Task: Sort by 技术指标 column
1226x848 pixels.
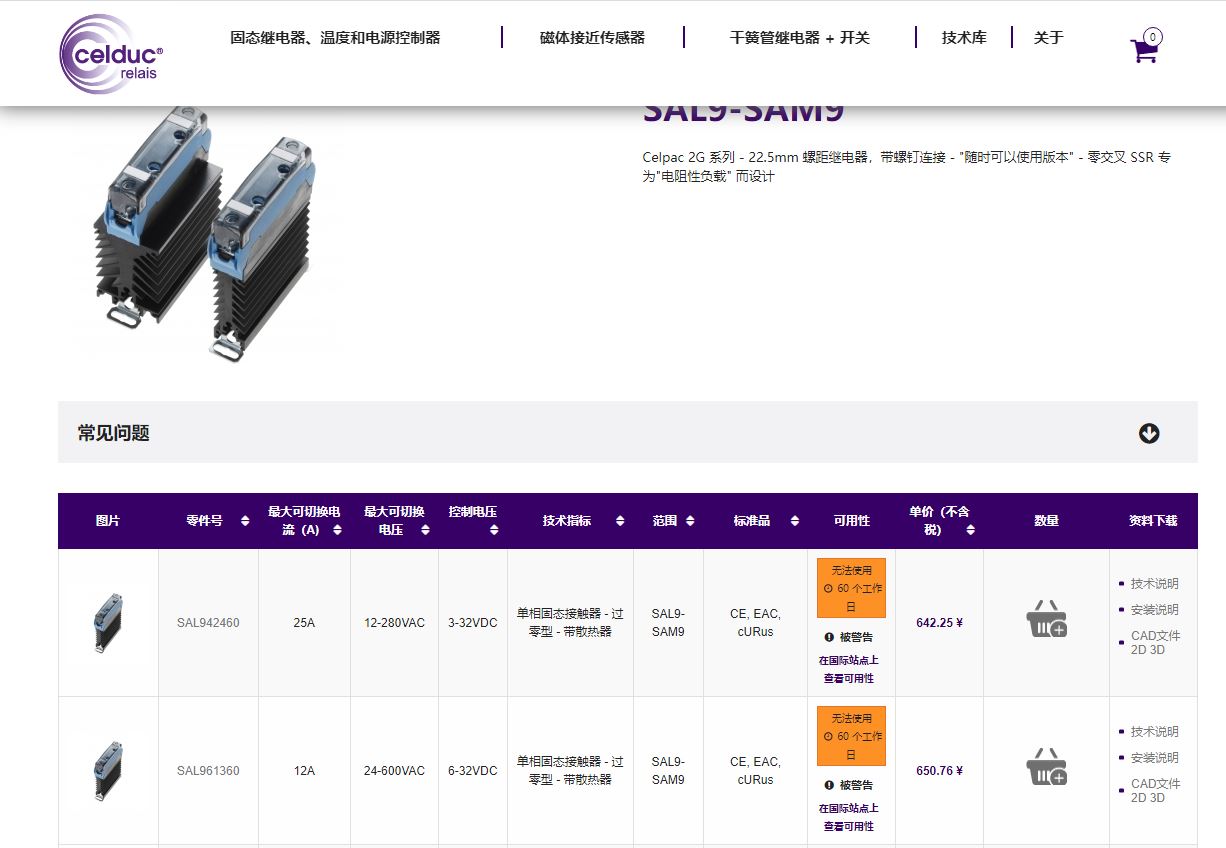Action: (620, 521)
